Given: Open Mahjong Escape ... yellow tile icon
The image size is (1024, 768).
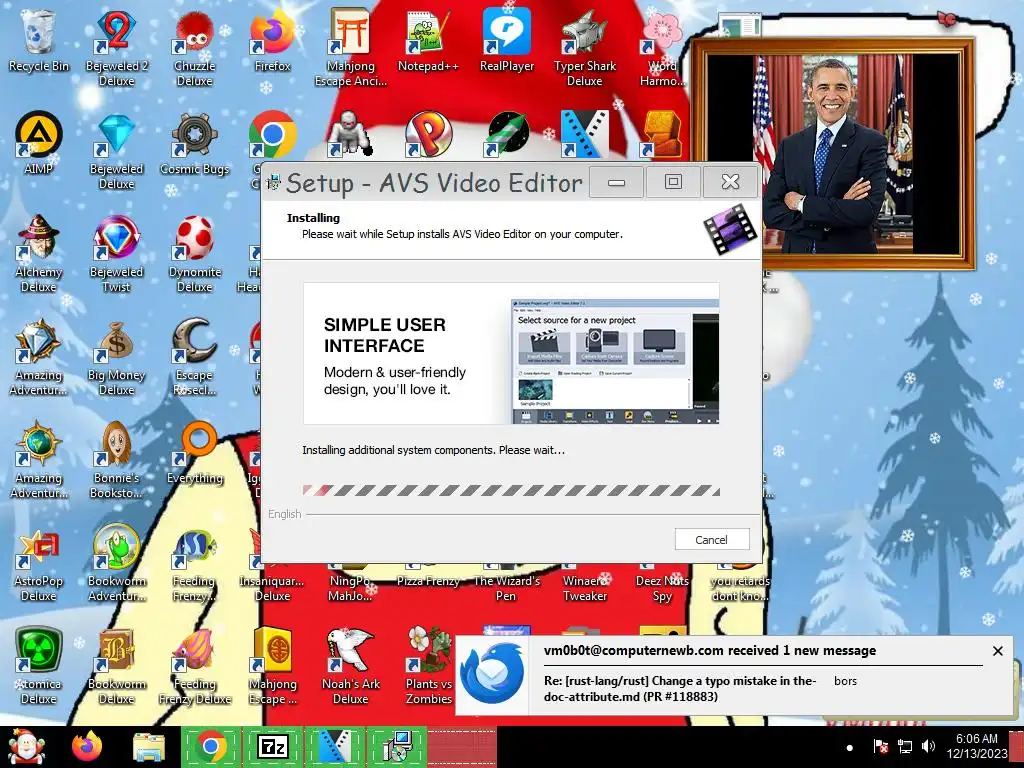Looking at the screenshot, I should pos(272,666).
